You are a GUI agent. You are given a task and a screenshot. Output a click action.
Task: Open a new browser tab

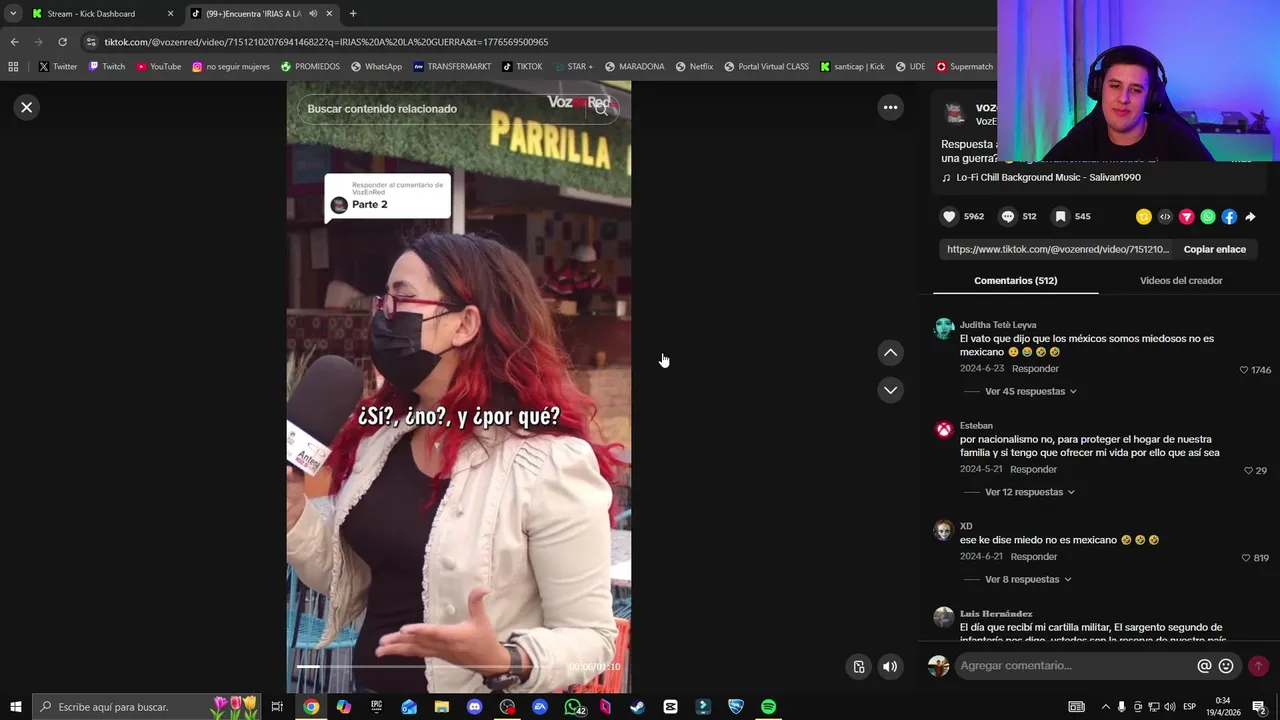[353, 14]
